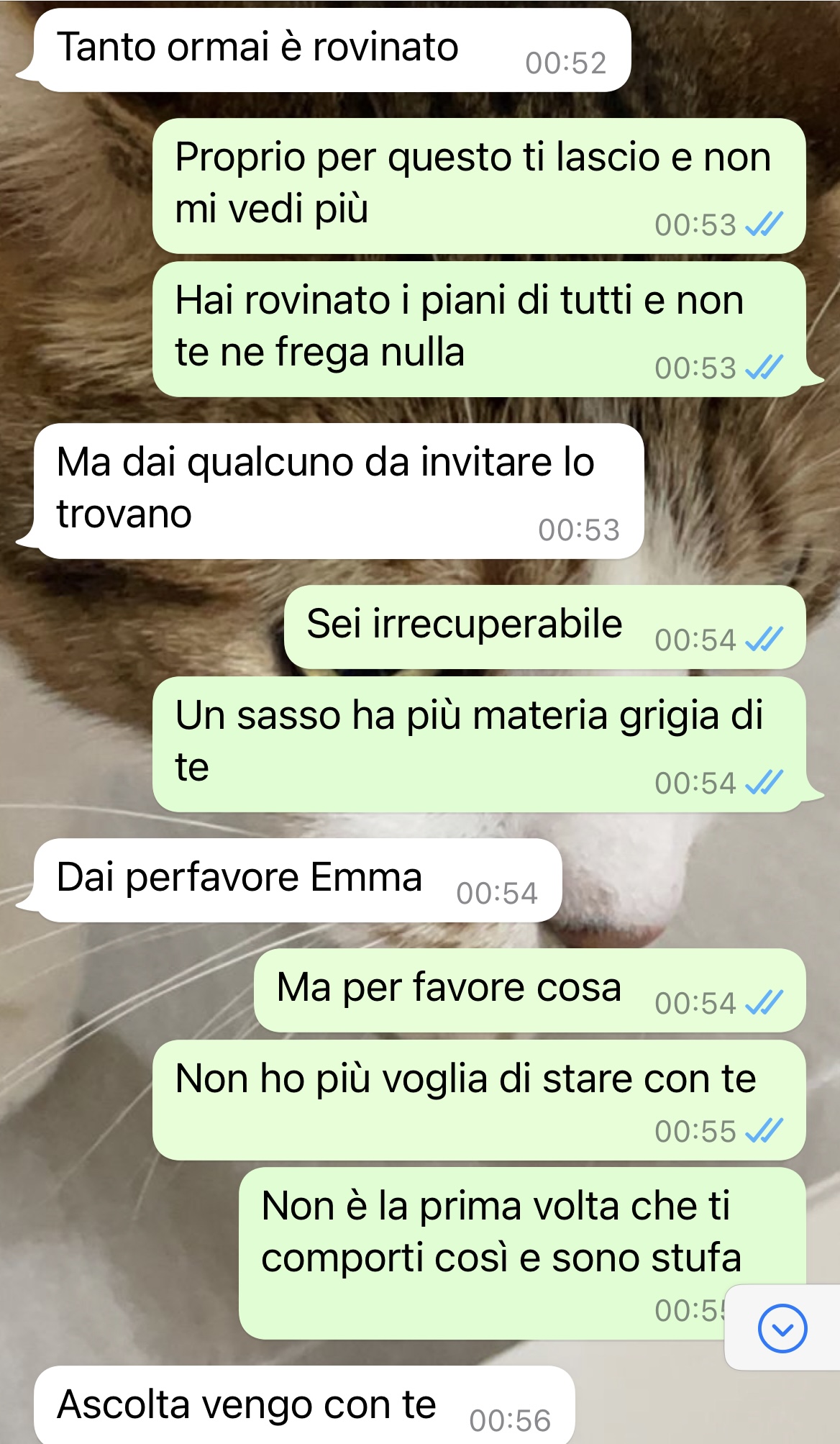This screenshot has width=840, height=1444.
Task: Click blue read ticks on 'Sei irrecuperabile'
Action: (x=764, y=639)
